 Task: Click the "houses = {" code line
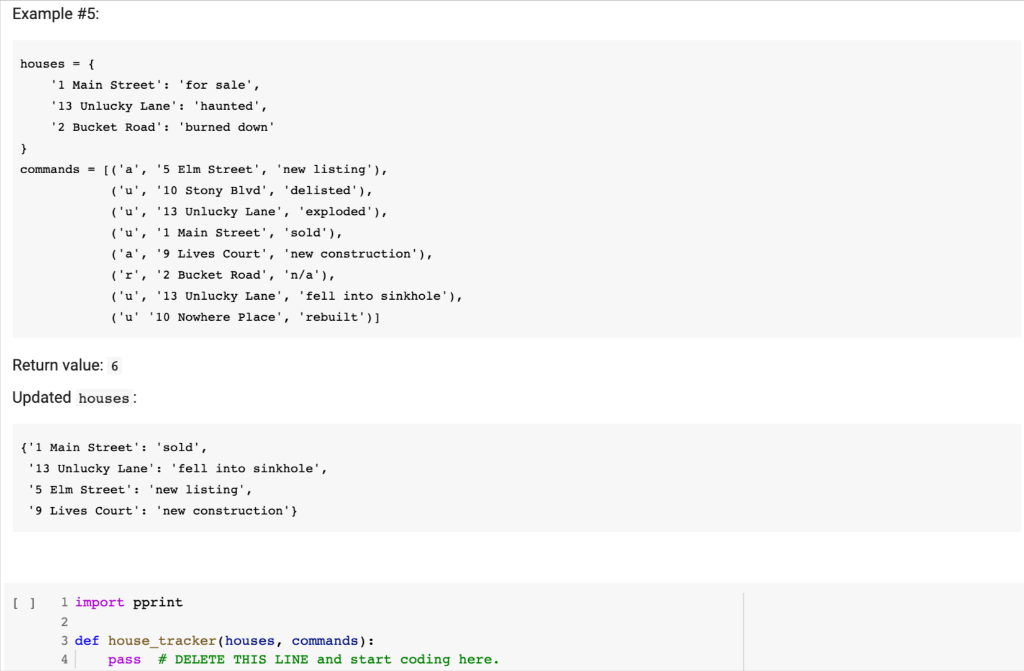click(x=57, y=64)
